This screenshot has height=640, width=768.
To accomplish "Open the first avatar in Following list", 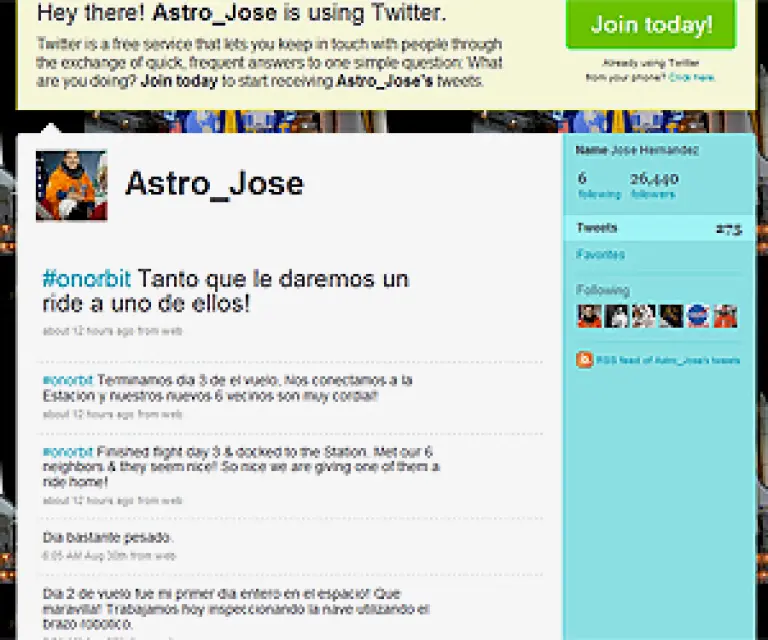I will 589,316.
